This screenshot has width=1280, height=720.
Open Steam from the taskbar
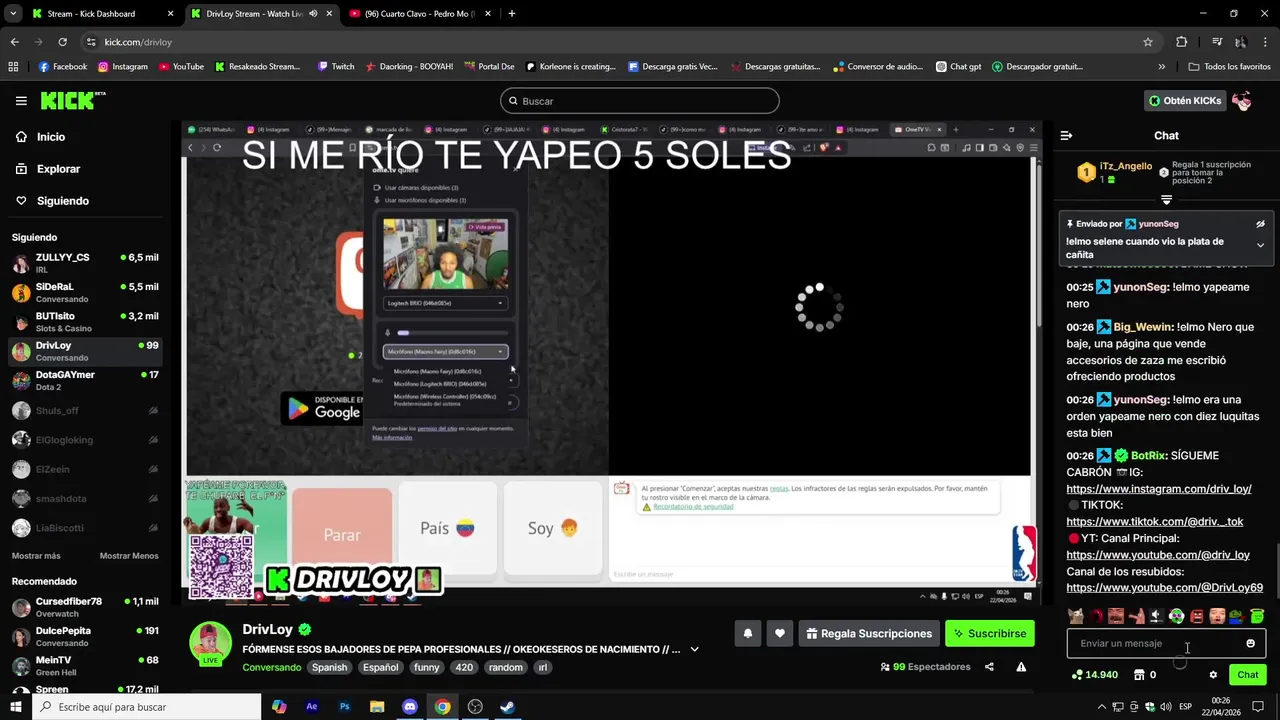point(507,707)
